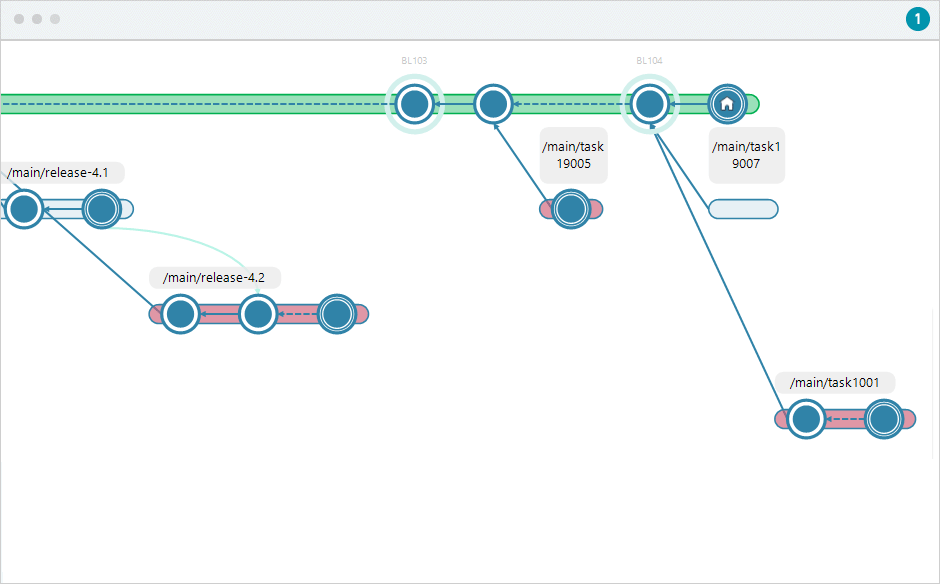Viewport: 940px width, 584px height.
Task: Select the rightmost commit on /main/release-4.2 branch
Action: pyautogui.click(x=336, y=313)
